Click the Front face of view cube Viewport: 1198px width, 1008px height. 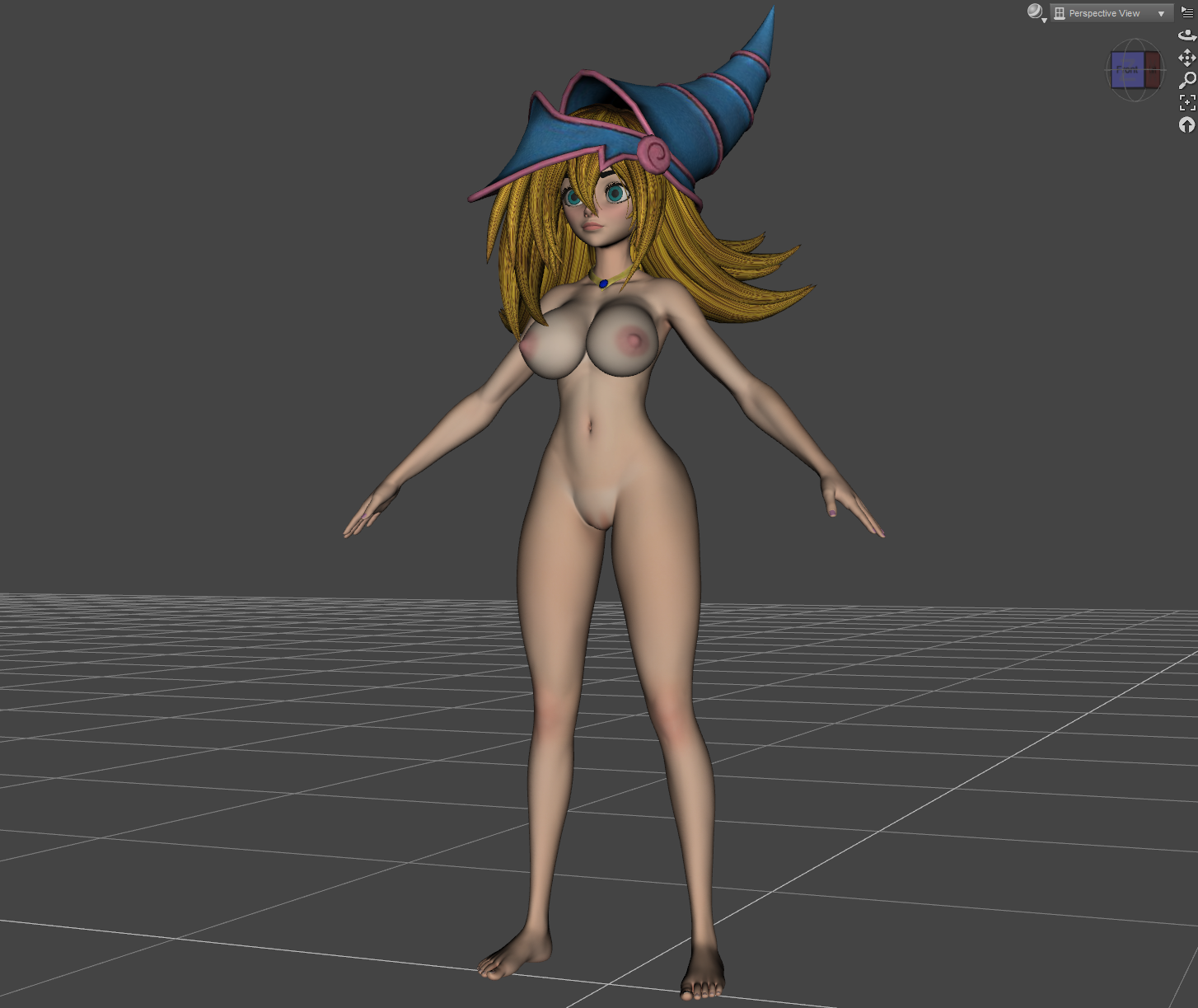(1127, 70)
